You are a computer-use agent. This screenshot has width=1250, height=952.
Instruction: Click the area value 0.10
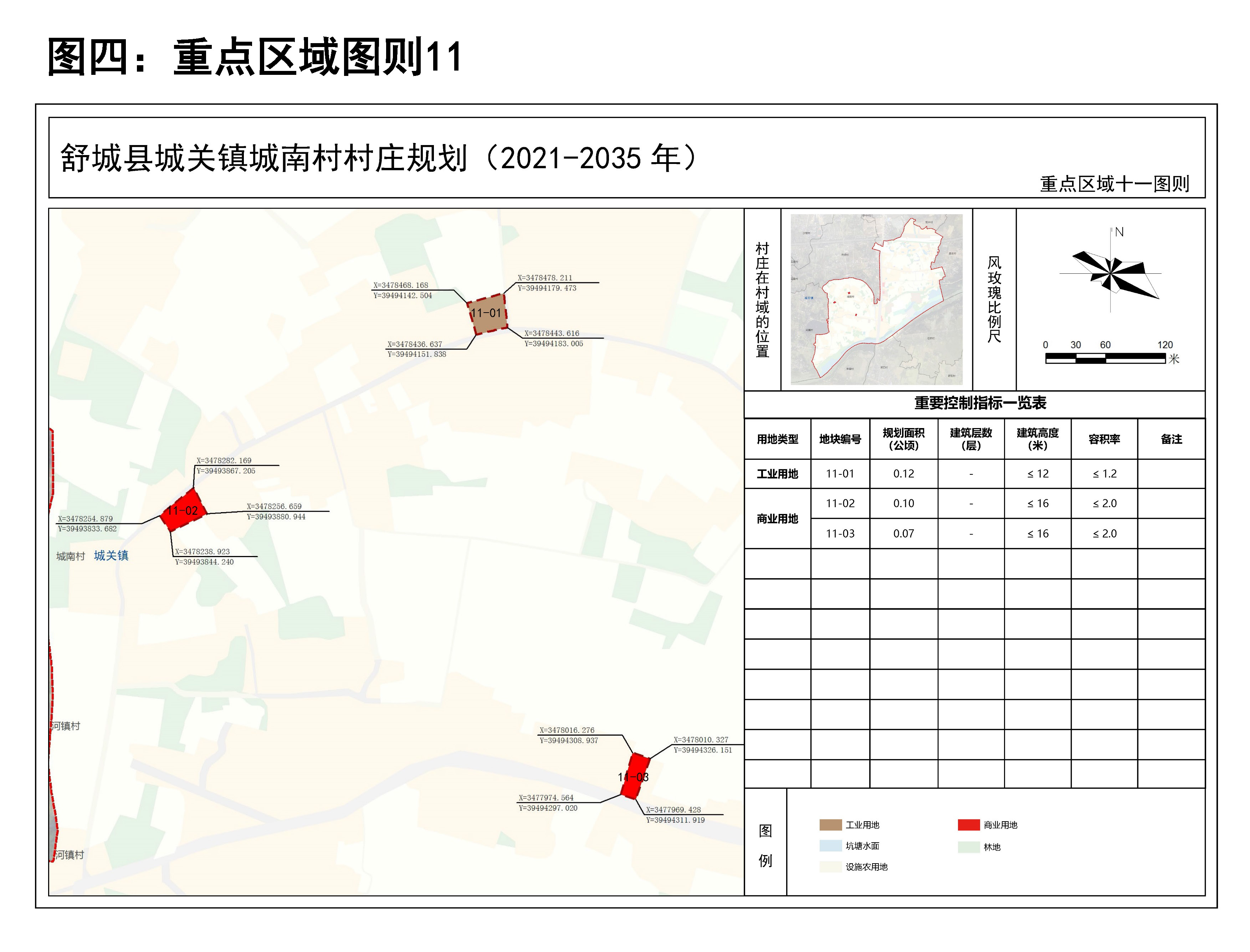(x=903, y=503)
